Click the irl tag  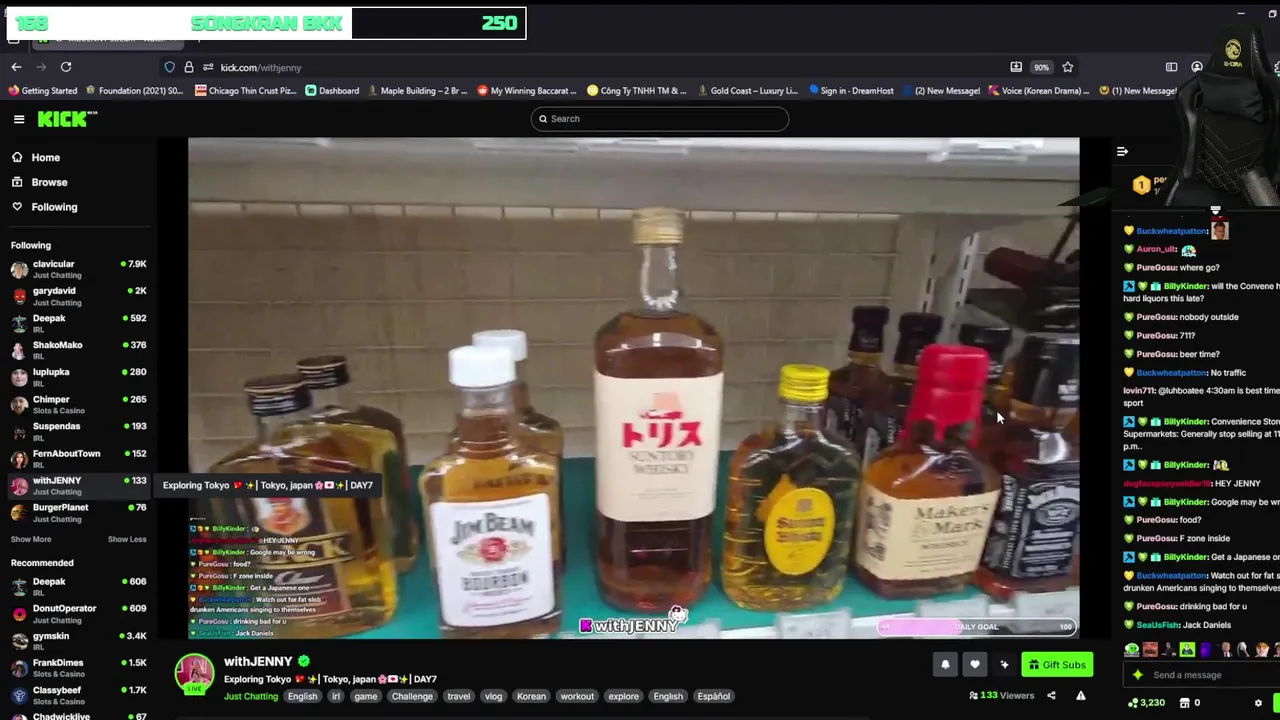coord(336,696)
